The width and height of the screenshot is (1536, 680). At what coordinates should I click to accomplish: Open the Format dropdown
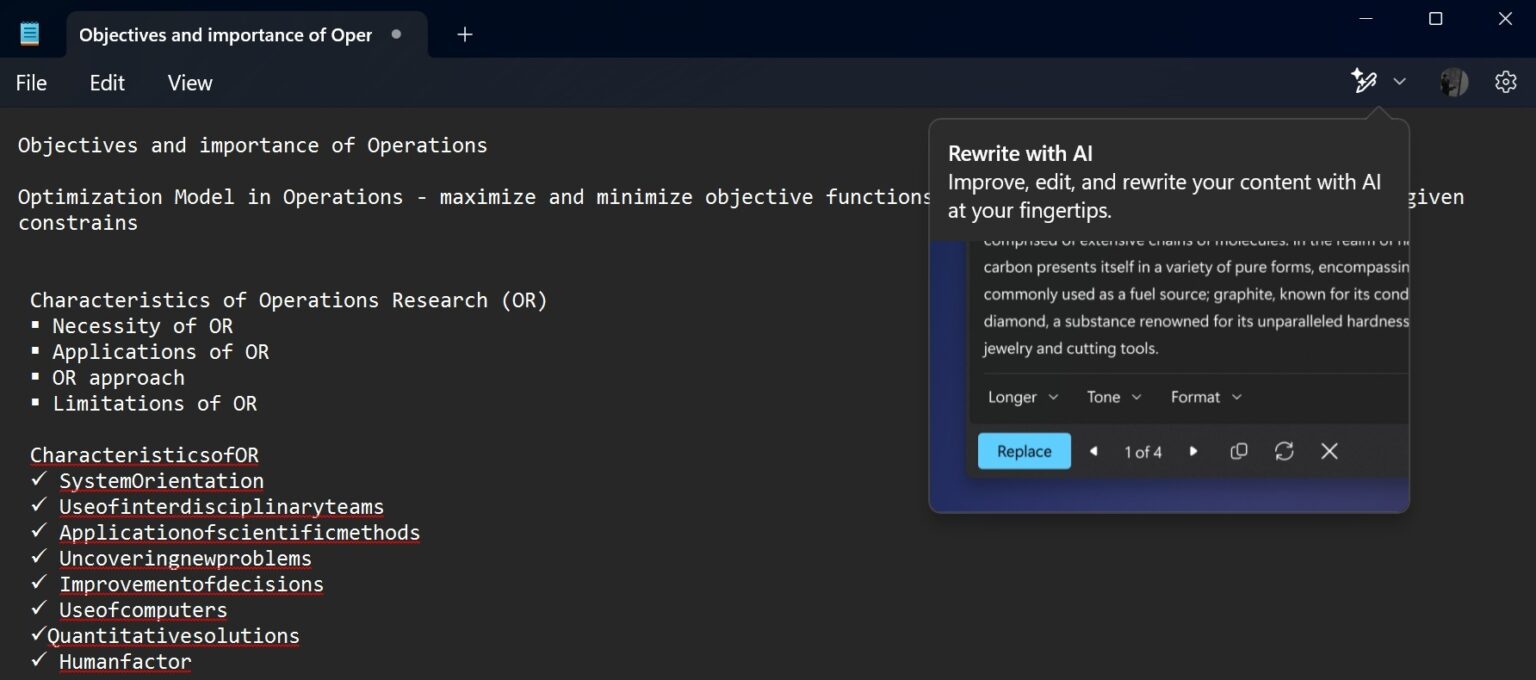(1205, 397)
